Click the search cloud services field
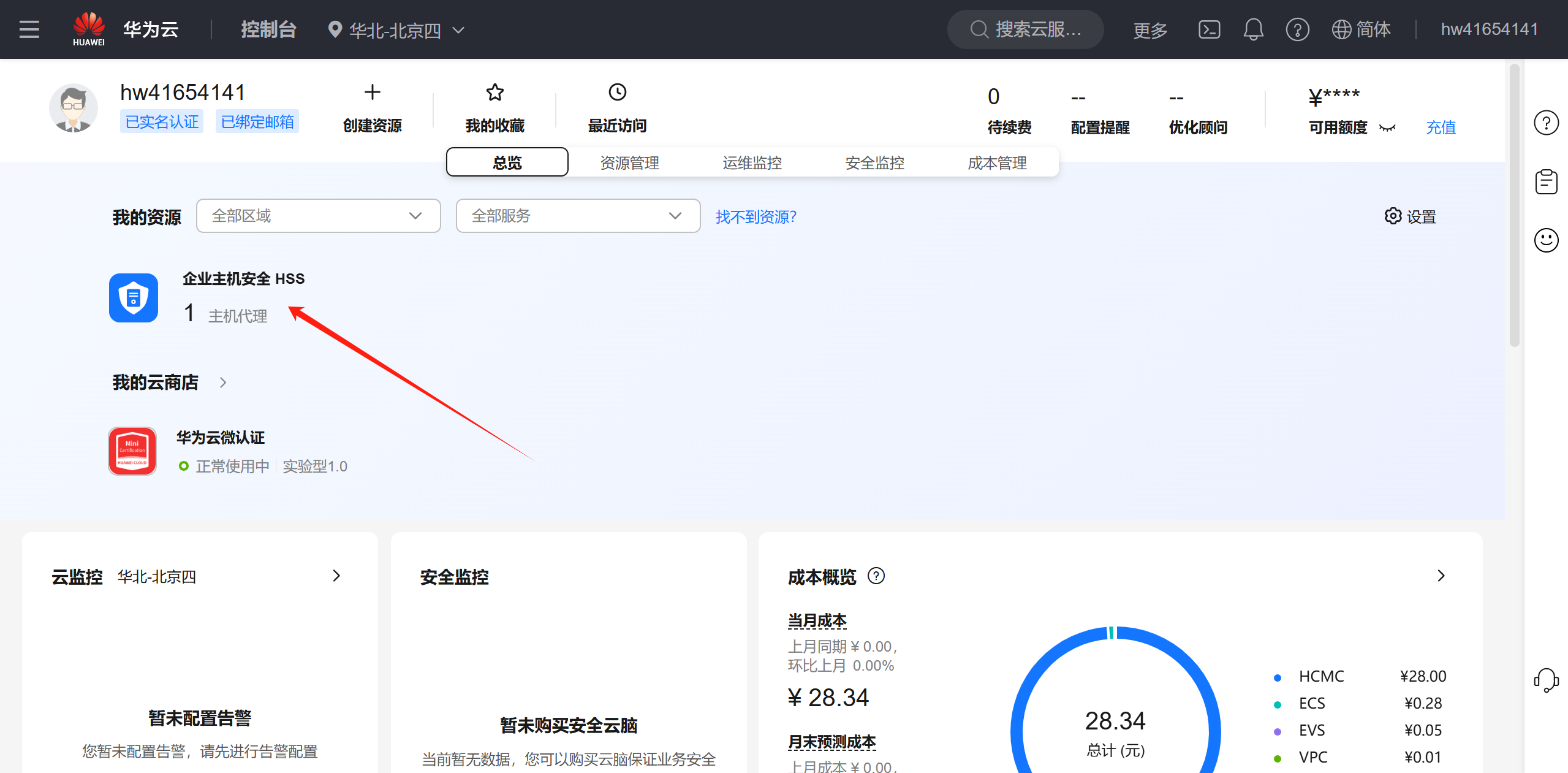Screen dimensions: 1568x773 click(1026, 29)
